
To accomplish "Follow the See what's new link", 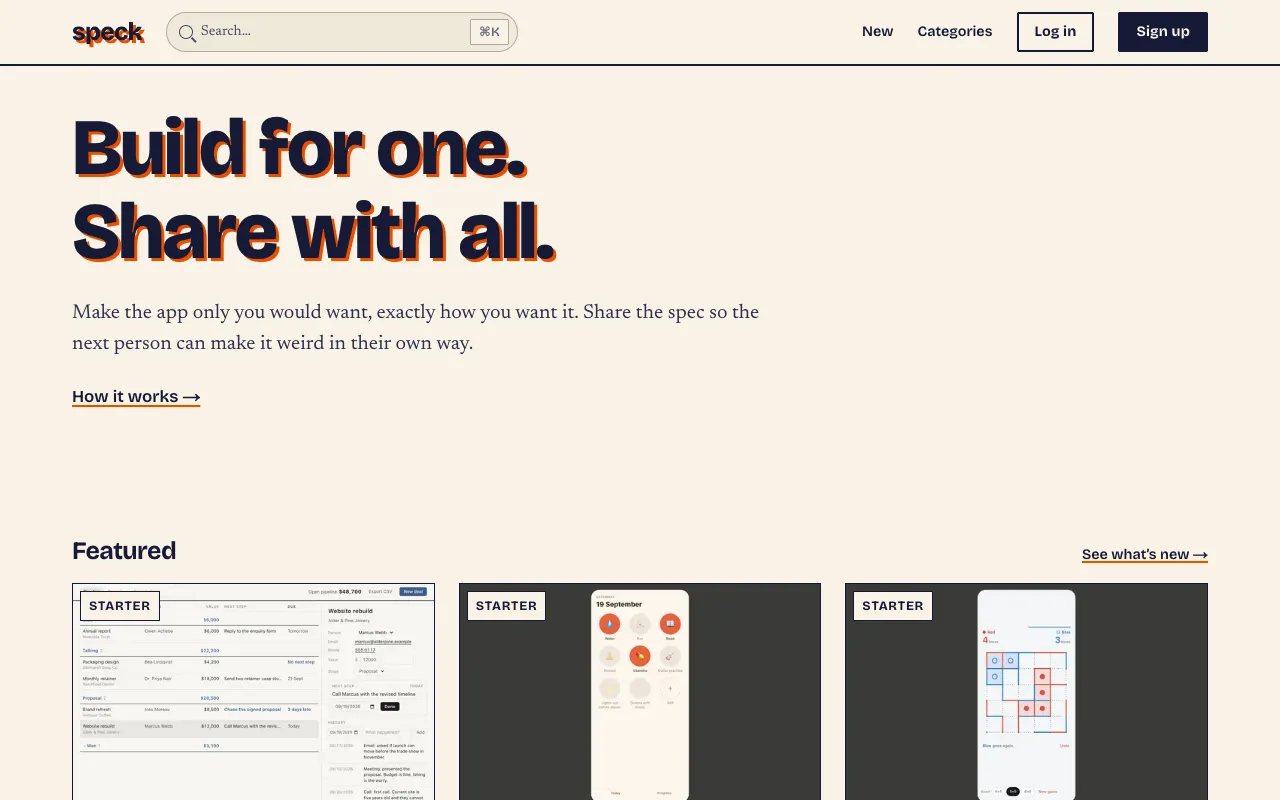I will click(x=1145, y=554).
